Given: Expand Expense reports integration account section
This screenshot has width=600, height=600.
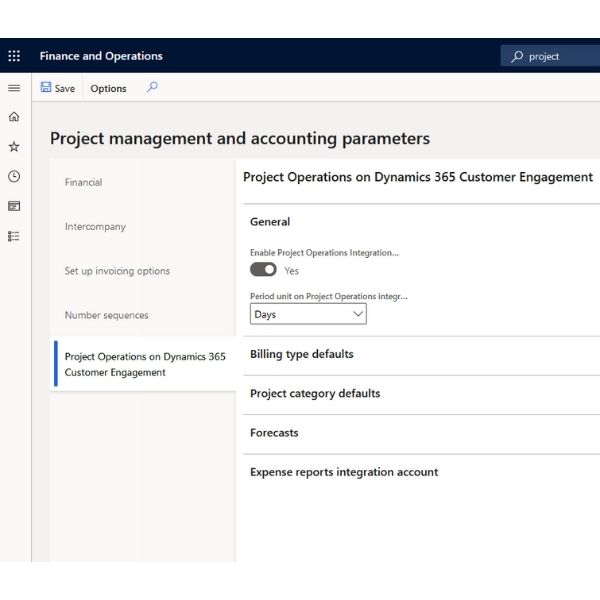Looking at the screenshot, I should point(421,473).
